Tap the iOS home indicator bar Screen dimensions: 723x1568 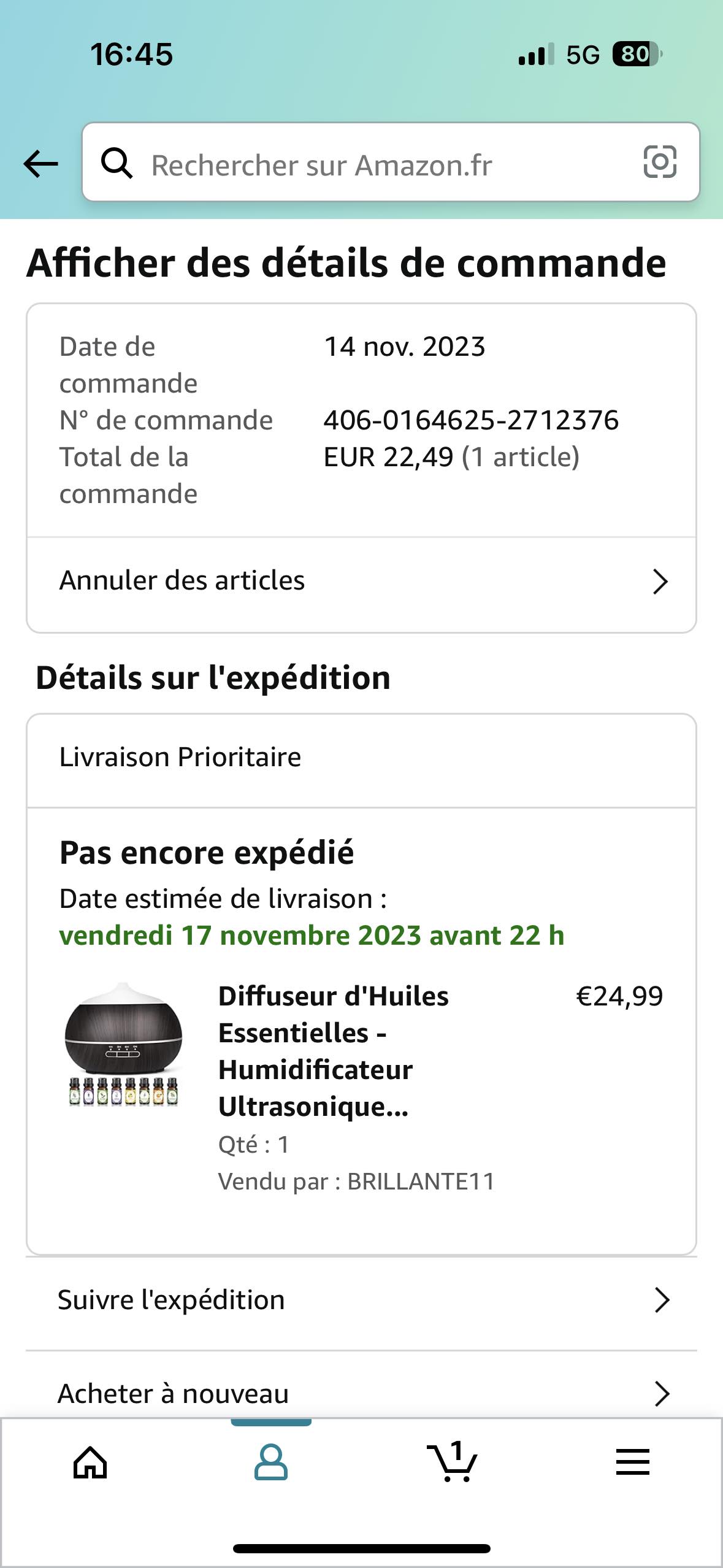point(361,1548)
